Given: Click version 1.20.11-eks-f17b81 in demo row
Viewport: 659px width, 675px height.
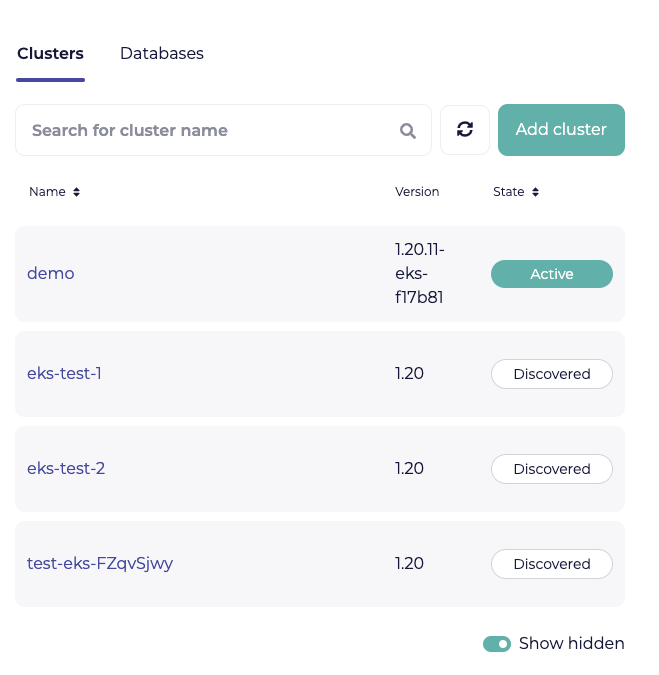Looking at the screenshot, I should (x=420, y=273).
